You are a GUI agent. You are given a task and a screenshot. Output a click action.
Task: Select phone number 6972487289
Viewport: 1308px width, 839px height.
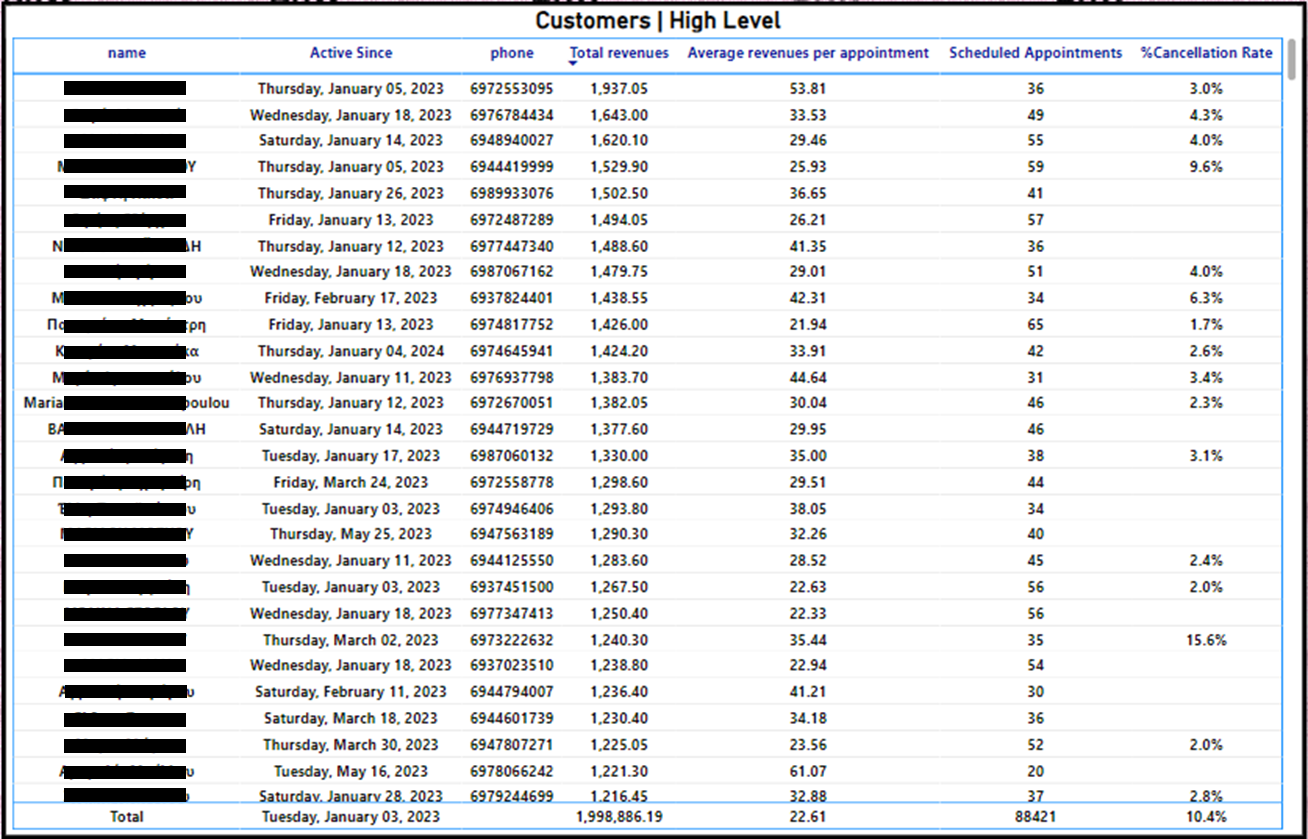pyautogui.click(x=511, y=220)
